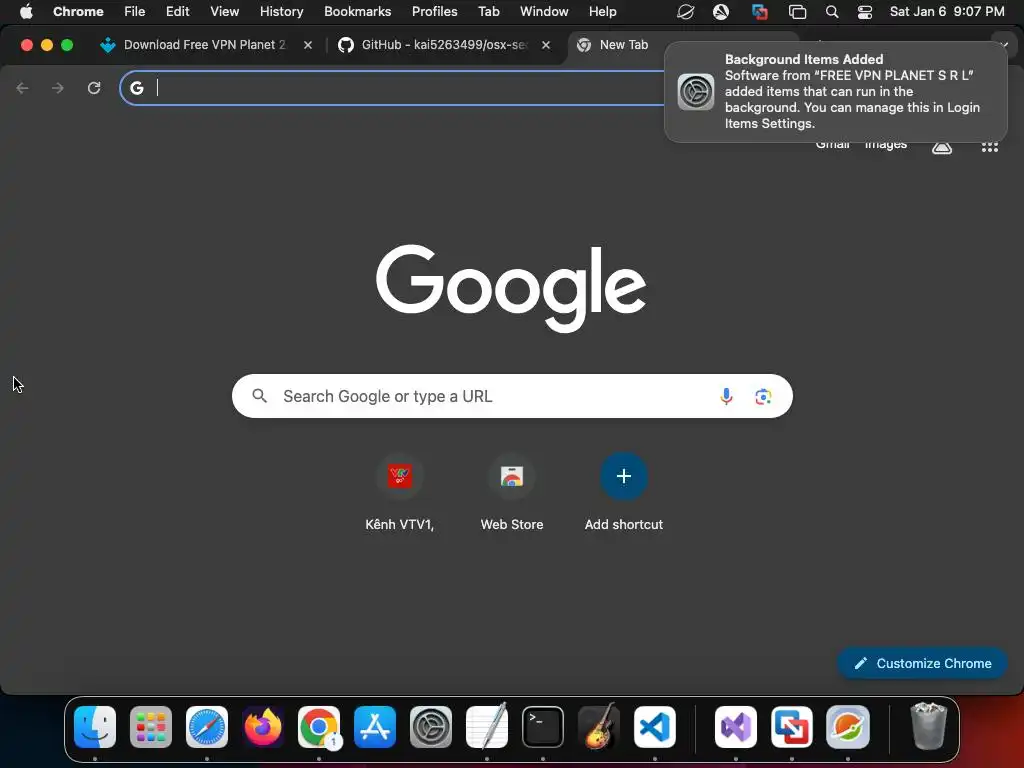Open the Apple menu
The height and width of the screenshot is (768, 1024).
[x=26, y=12]
